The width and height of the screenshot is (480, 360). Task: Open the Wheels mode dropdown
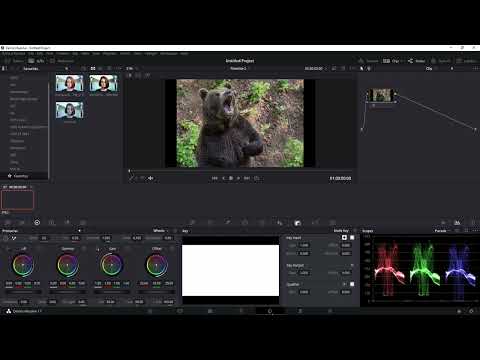pyautogui.click(x=161, y=231)
